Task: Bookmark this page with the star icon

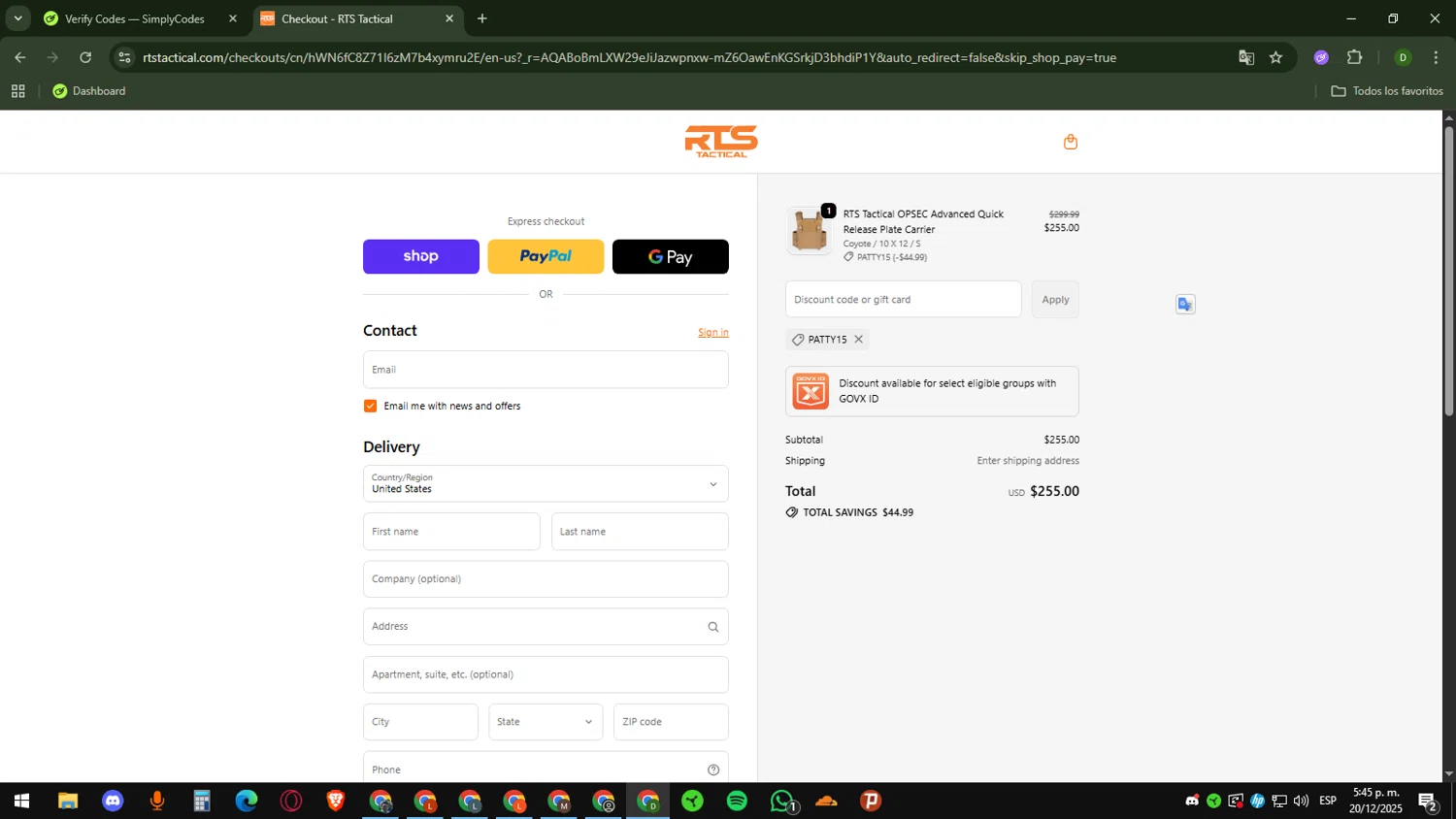Action: [1275, 58]
